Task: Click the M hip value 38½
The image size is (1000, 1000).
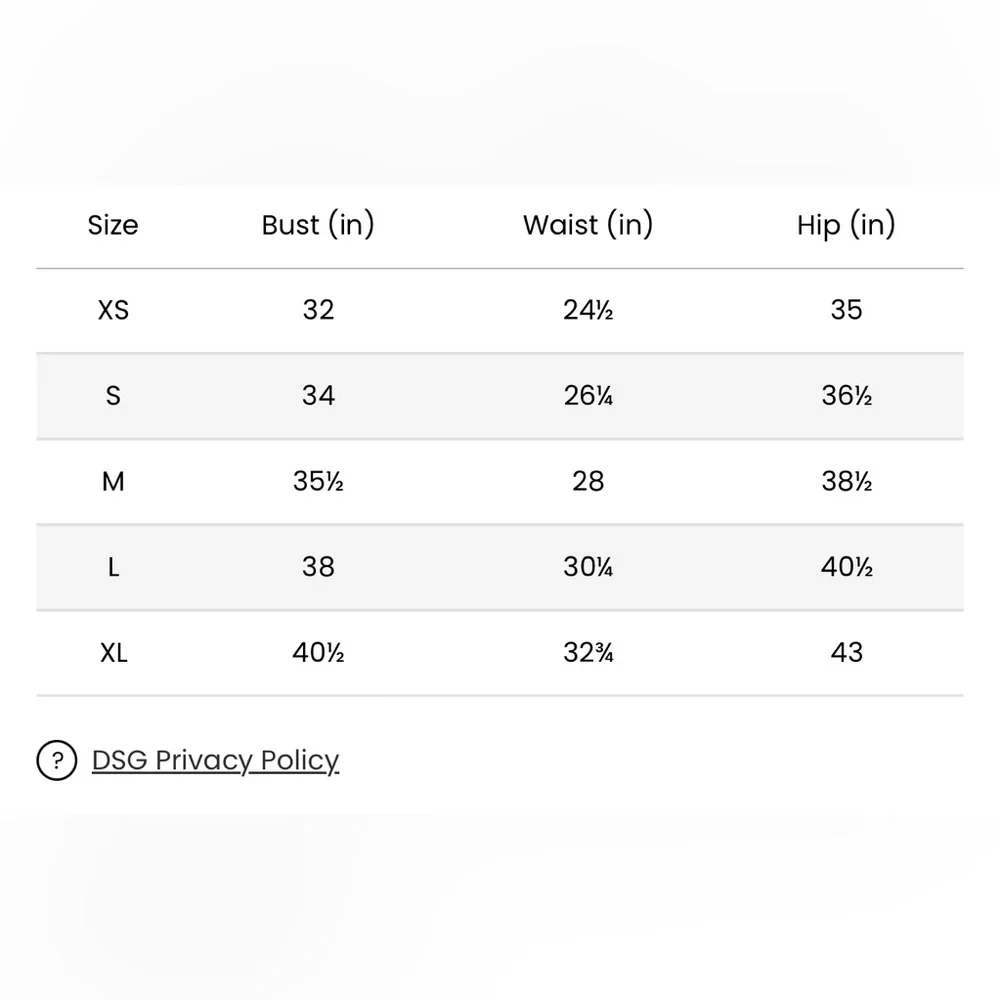Action: pyautogui.click(x=847, y=482)
